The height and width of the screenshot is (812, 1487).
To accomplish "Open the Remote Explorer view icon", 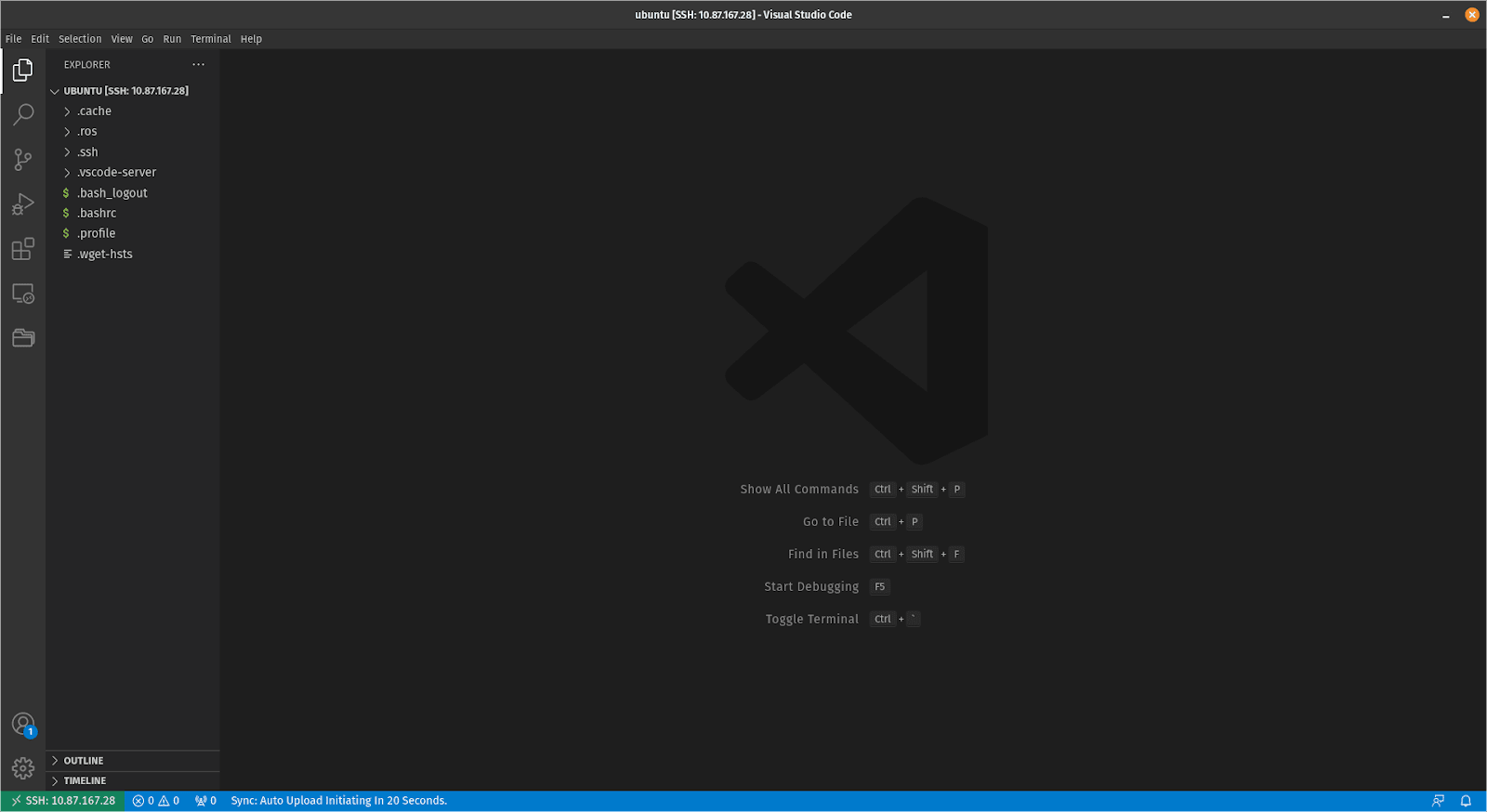I will coord(23,294).
